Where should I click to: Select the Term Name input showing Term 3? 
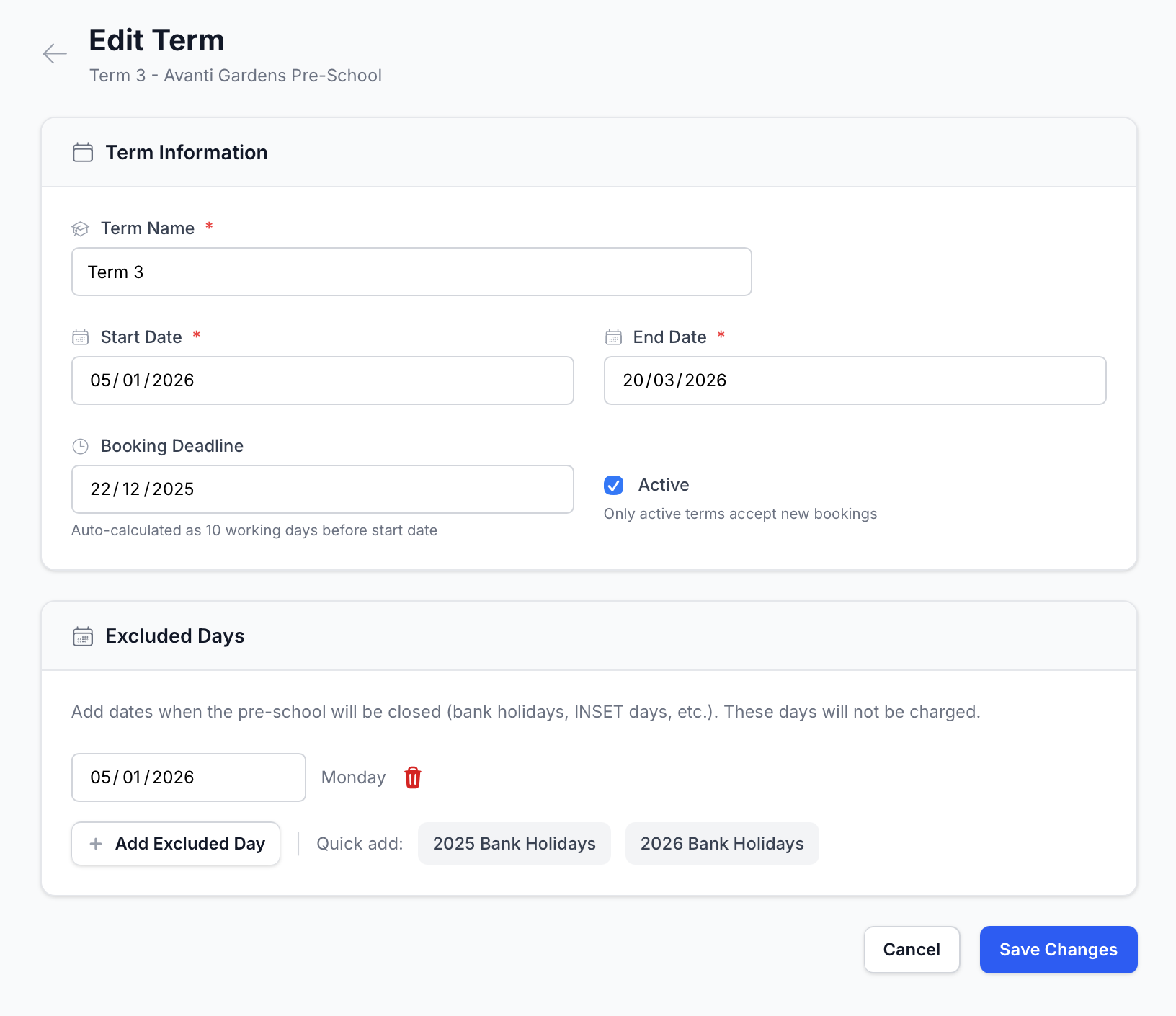[x=411, y=272]
